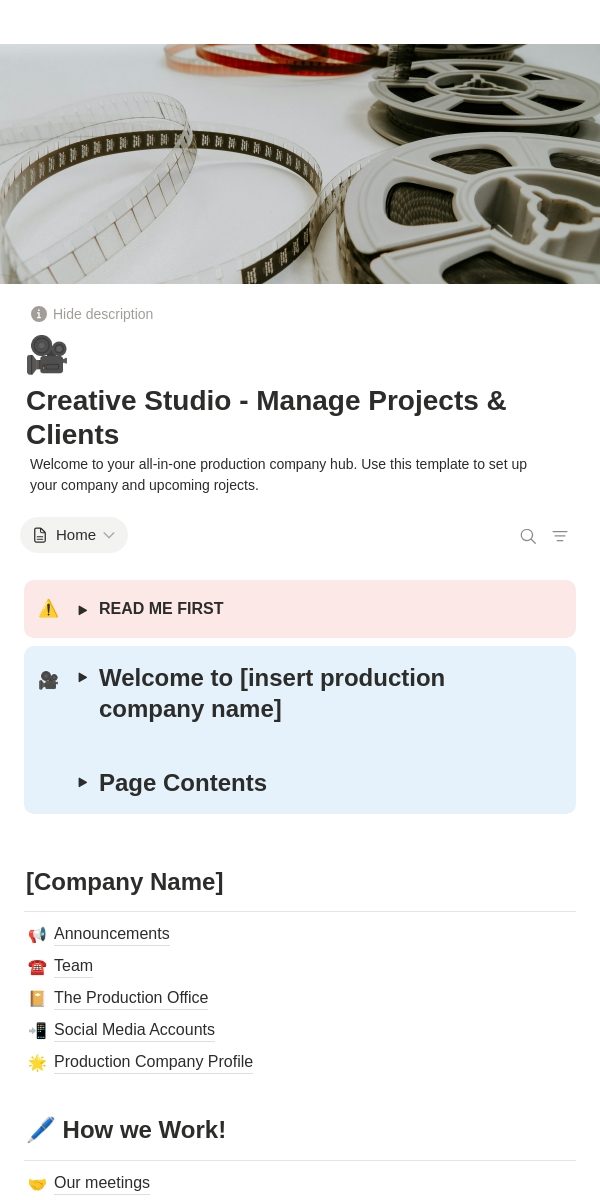Open the Home view dropdown
The height and width of the screenshot is (1200, 600).
click(x=74, y=535)
